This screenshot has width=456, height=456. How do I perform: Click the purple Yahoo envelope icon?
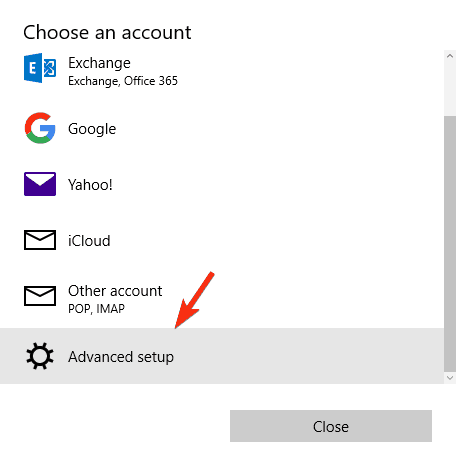(x=40, y=184)
